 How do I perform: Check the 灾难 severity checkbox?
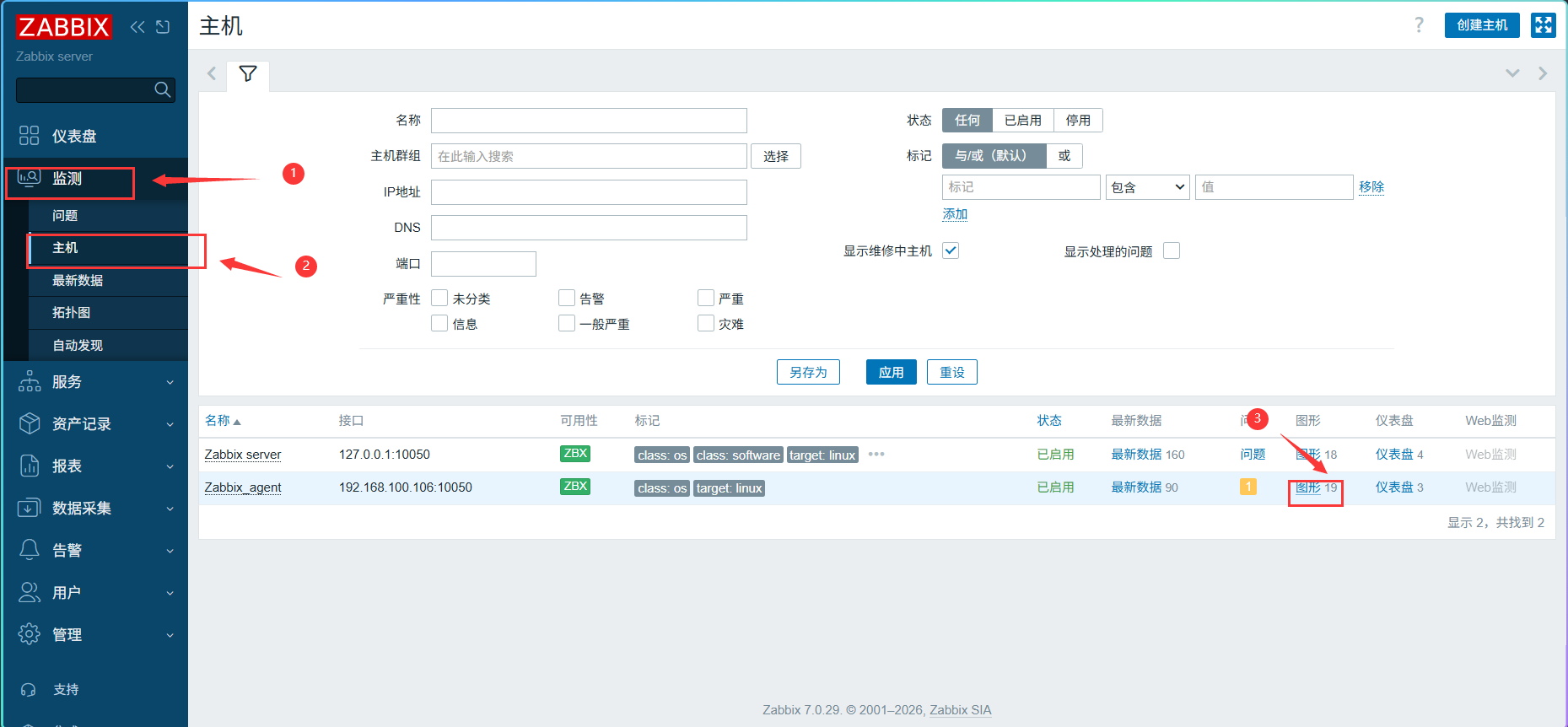706,323
